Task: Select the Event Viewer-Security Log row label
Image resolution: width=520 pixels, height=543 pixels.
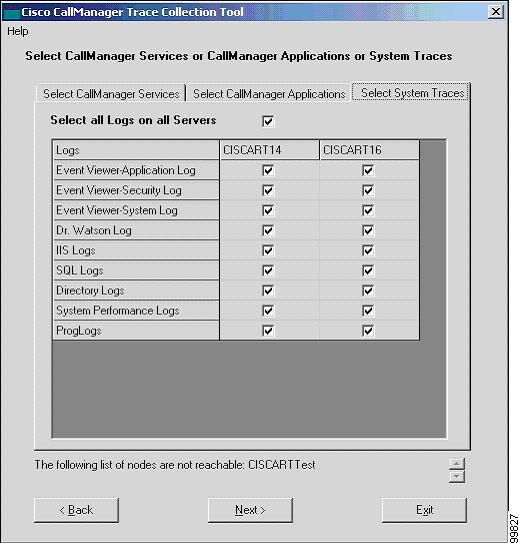Action: click(136, 190)
